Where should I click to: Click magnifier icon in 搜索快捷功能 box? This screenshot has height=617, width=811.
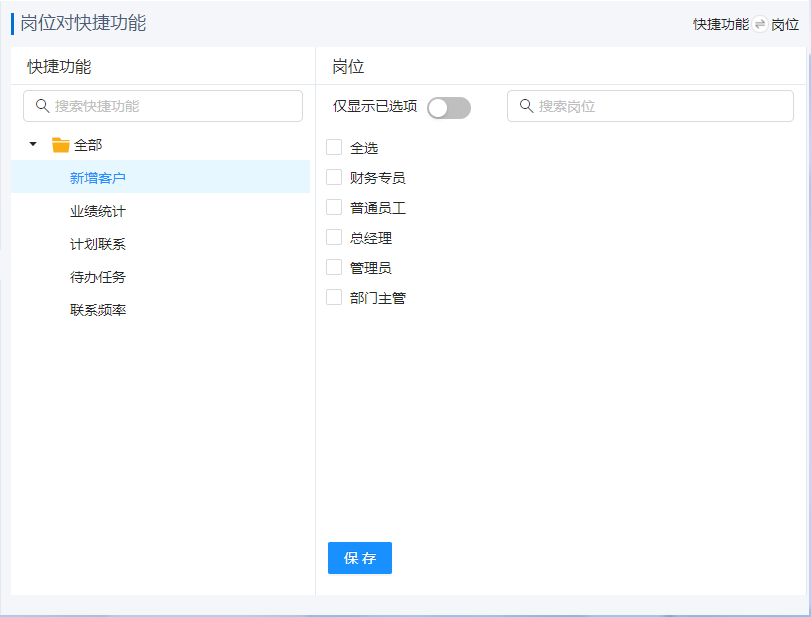click(43, 106)
